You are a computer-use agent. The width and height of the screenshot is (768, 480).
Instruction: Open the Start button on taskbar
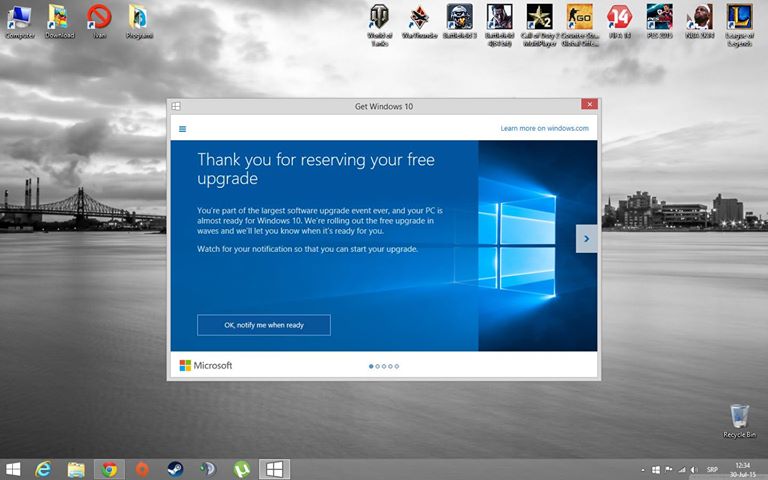[x=13, y=469]
